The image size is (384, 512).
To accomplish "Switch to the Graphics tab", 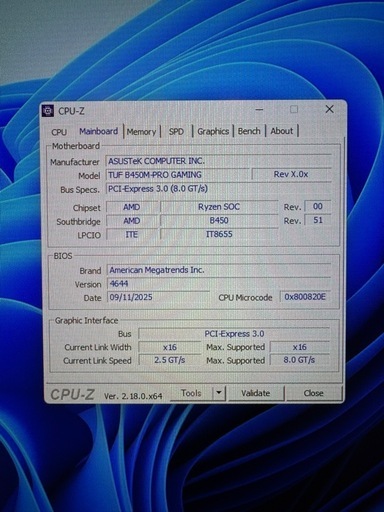I will [213, 131].
